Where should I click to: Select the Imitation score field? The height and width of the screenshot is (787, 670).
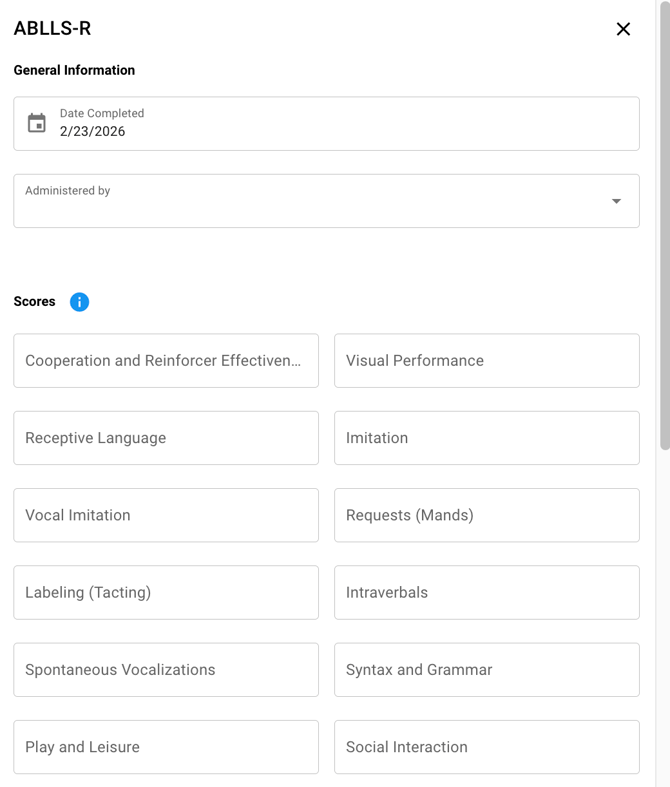(x=486, y=438)
